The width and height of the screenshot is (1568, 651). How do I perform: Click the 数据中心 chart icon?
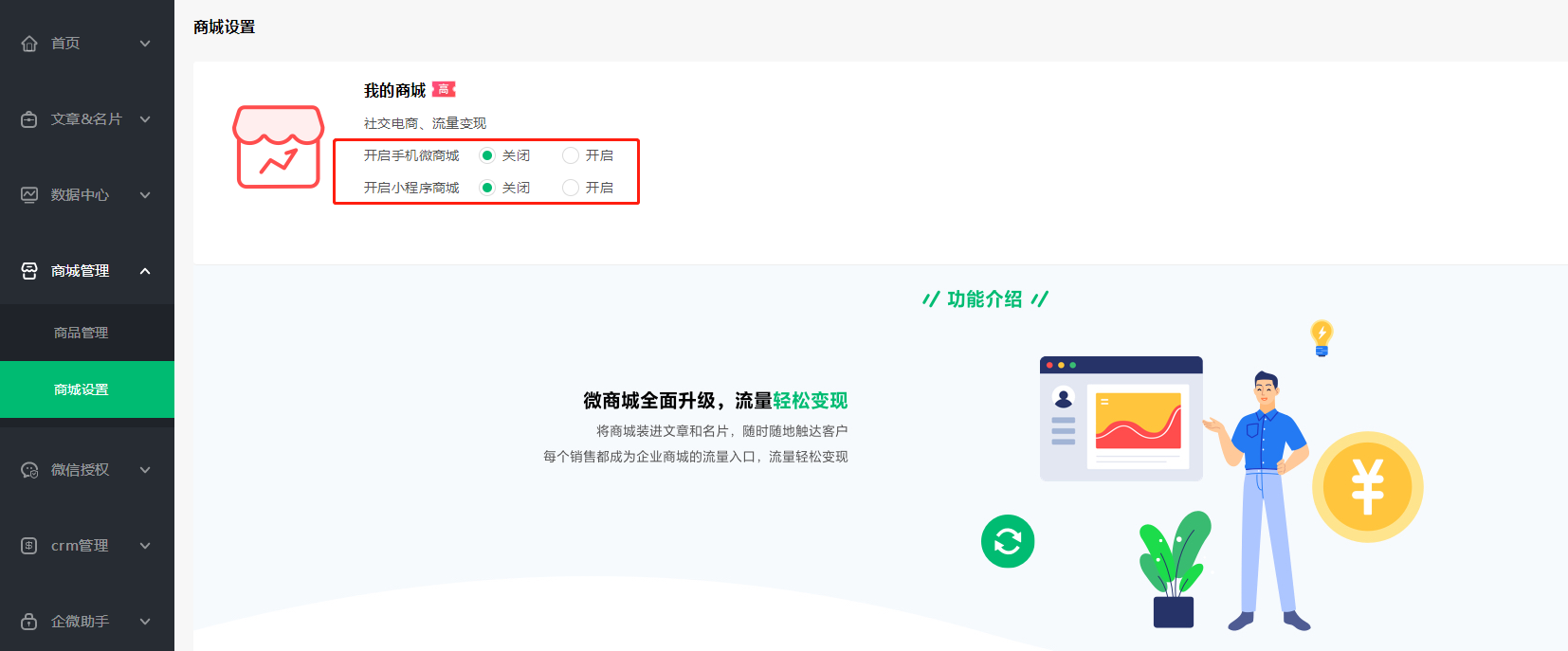click(x=29, y=195)
